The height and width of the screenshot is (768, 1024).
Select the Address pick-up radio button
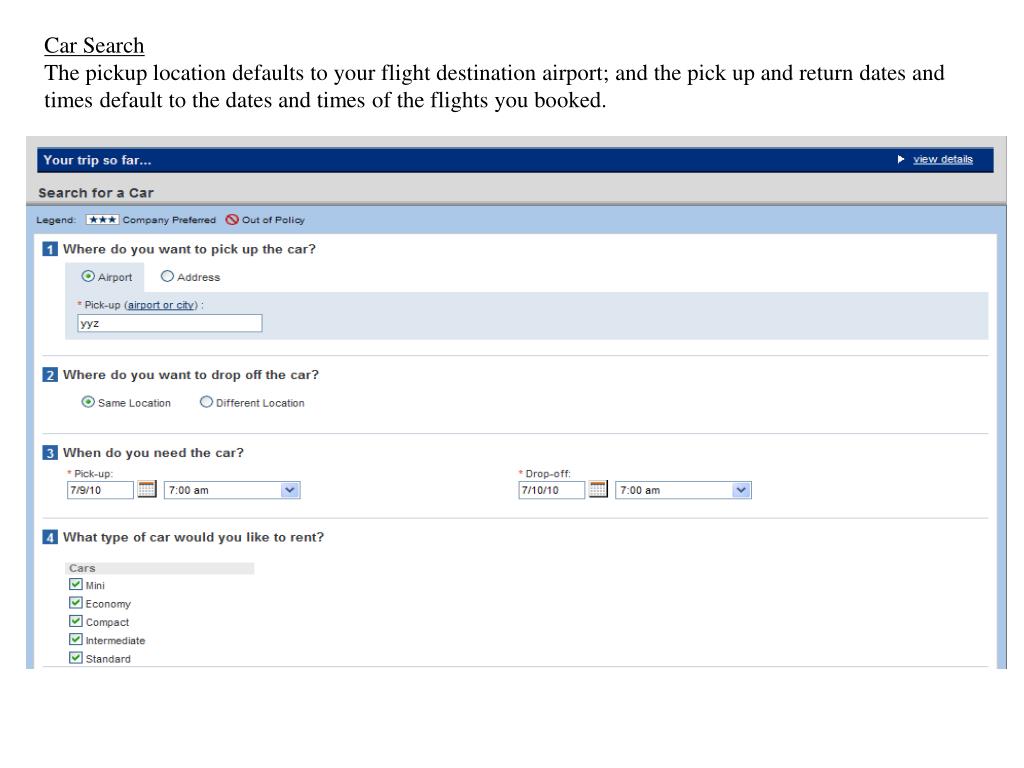pos(167,276)
